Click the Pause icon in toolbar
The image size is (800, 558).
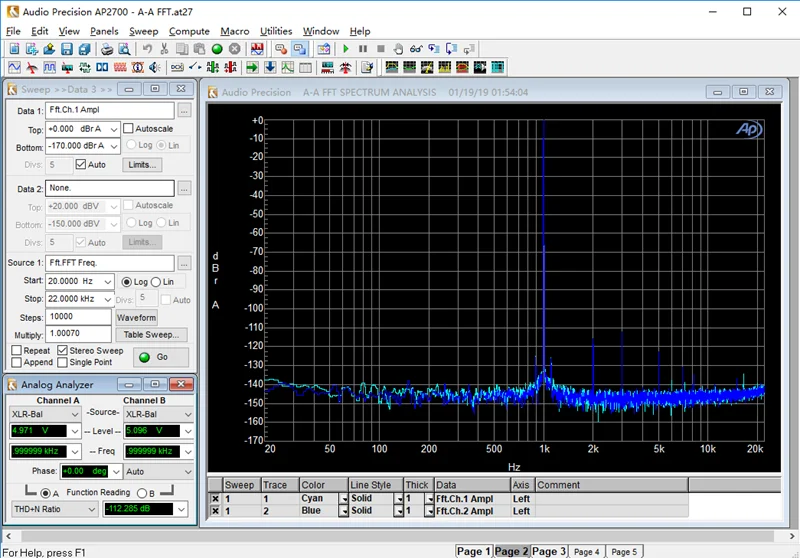[363, 49]
